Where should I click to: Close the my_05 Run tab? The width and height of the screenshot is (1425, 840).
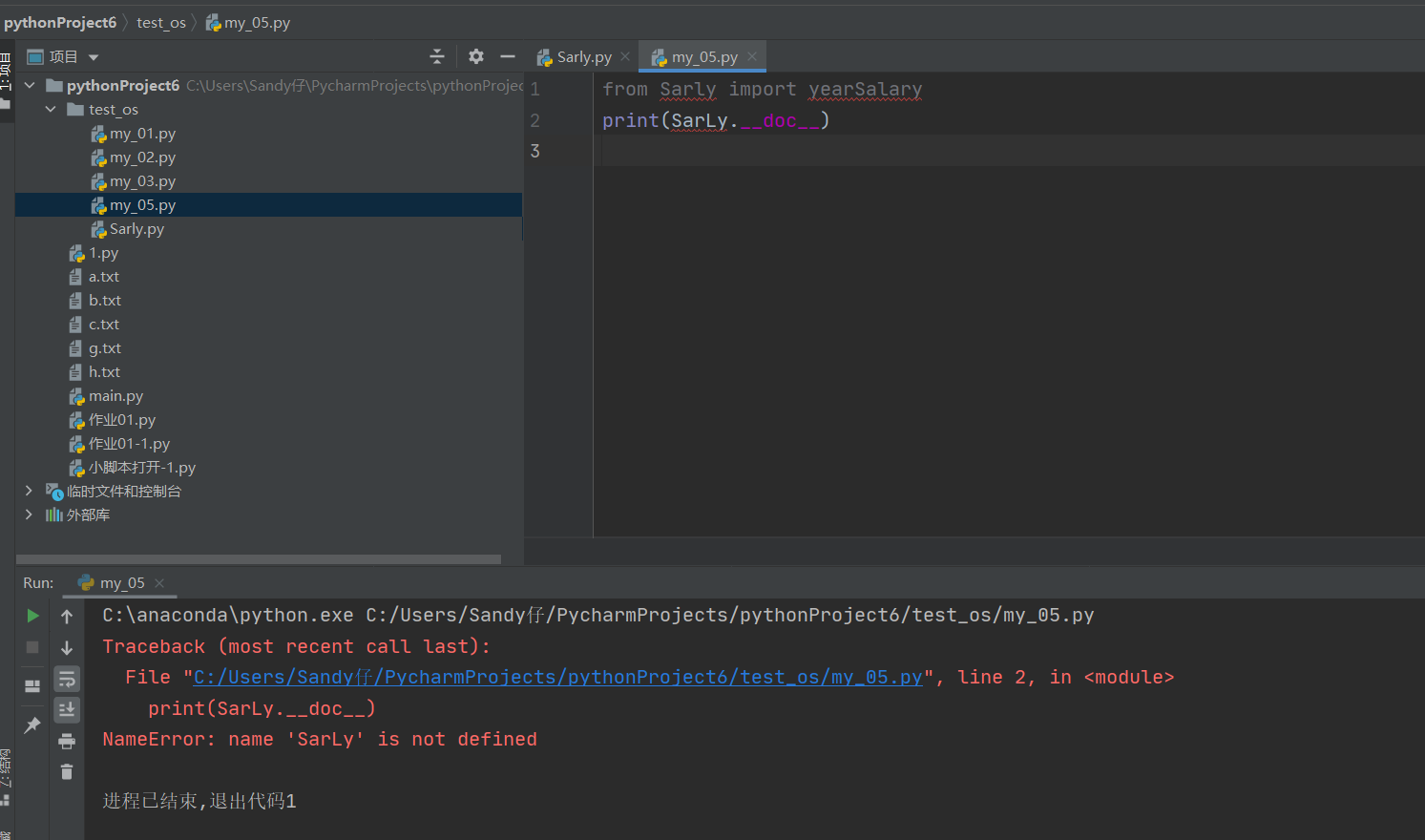coord(159,583)
